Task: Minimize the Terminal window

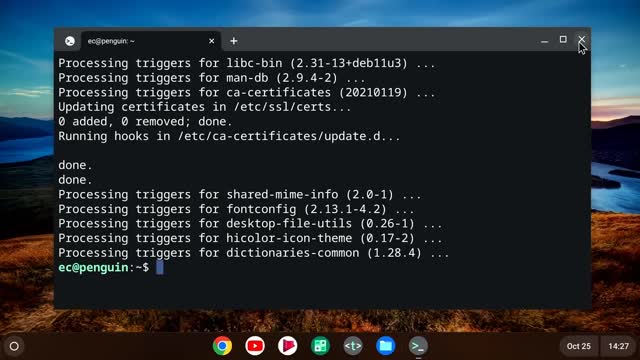Action: 544,40
